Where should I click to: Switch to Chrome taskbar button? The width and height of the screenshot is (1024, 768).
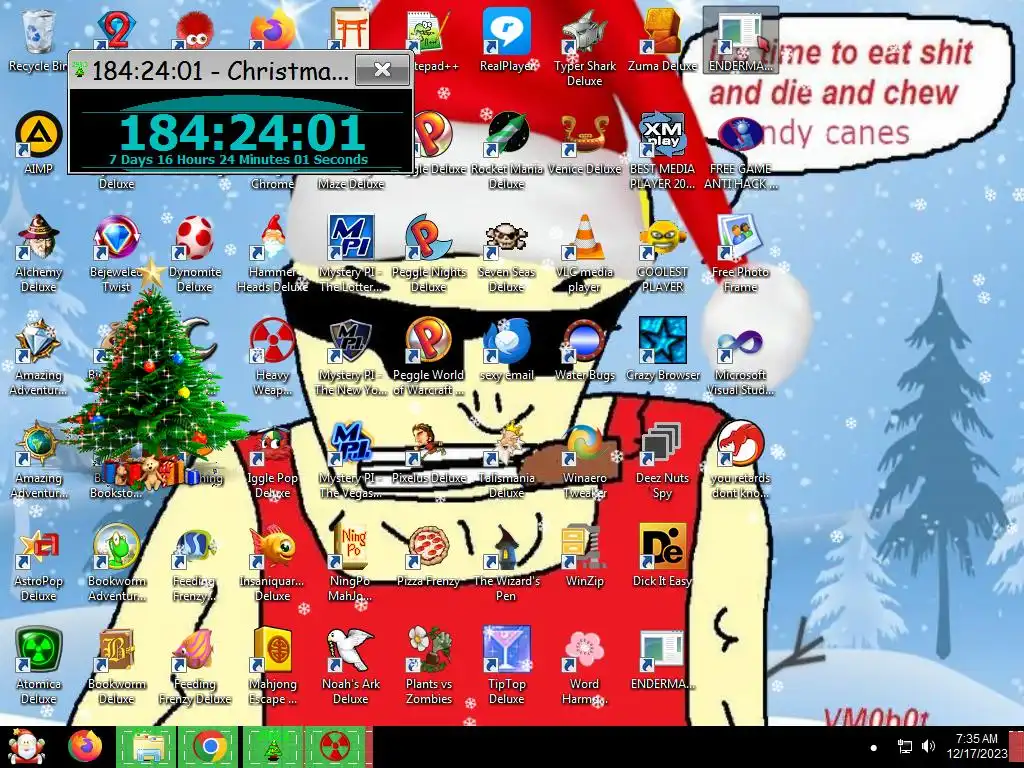(209, 746)
